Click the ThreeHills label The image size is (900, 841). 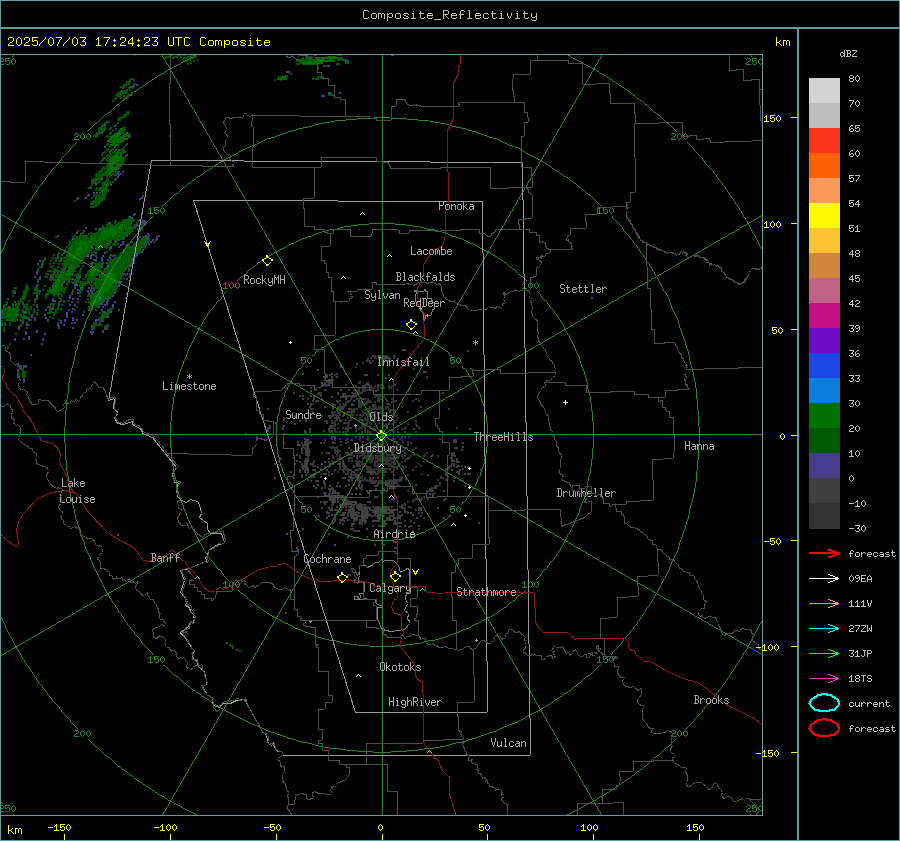point(503,437)
